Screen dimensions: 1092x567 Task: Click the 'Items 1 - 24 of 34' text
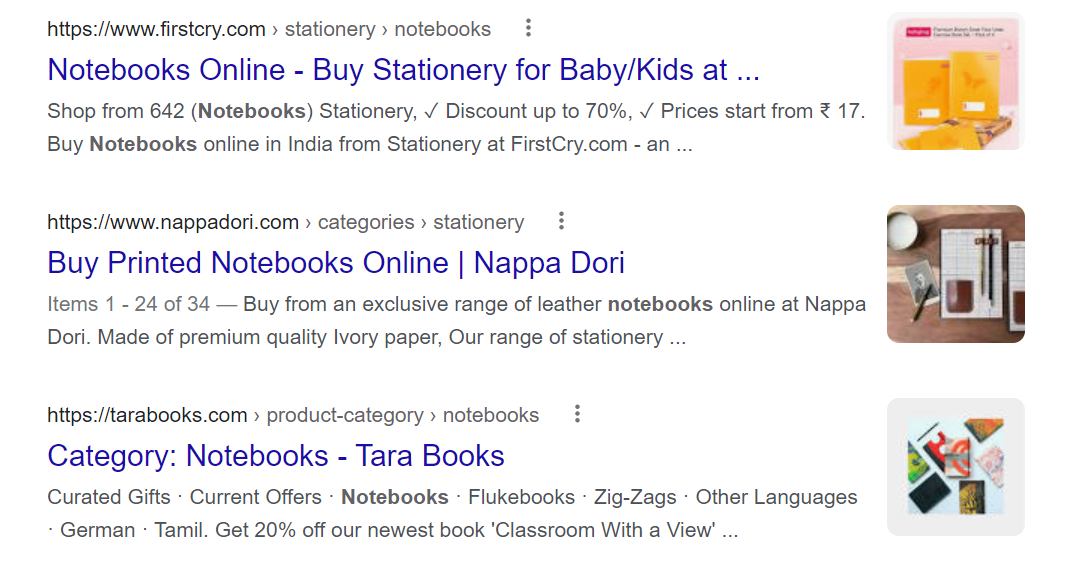[x=129, y=304]
